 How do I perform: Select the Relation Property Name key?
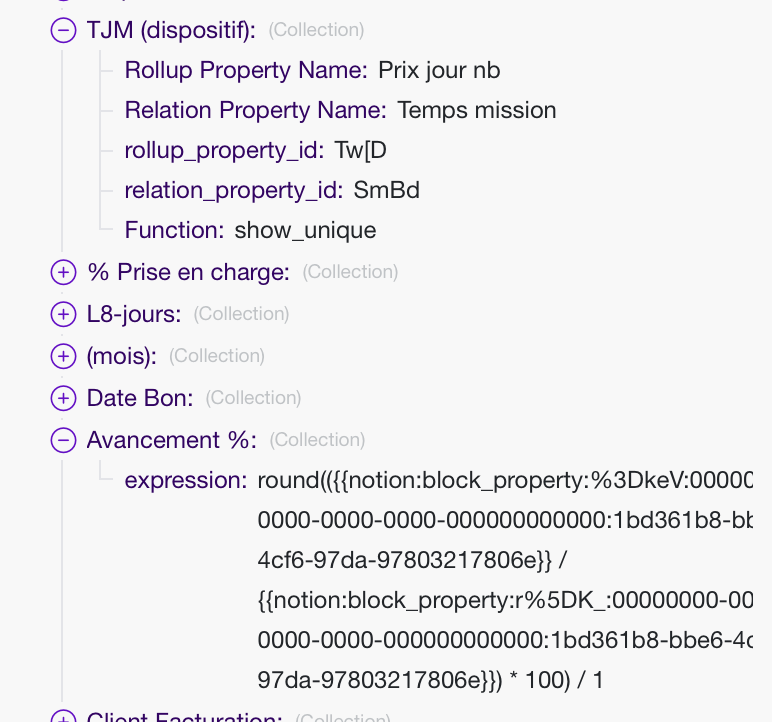click(x=255, y=110)
